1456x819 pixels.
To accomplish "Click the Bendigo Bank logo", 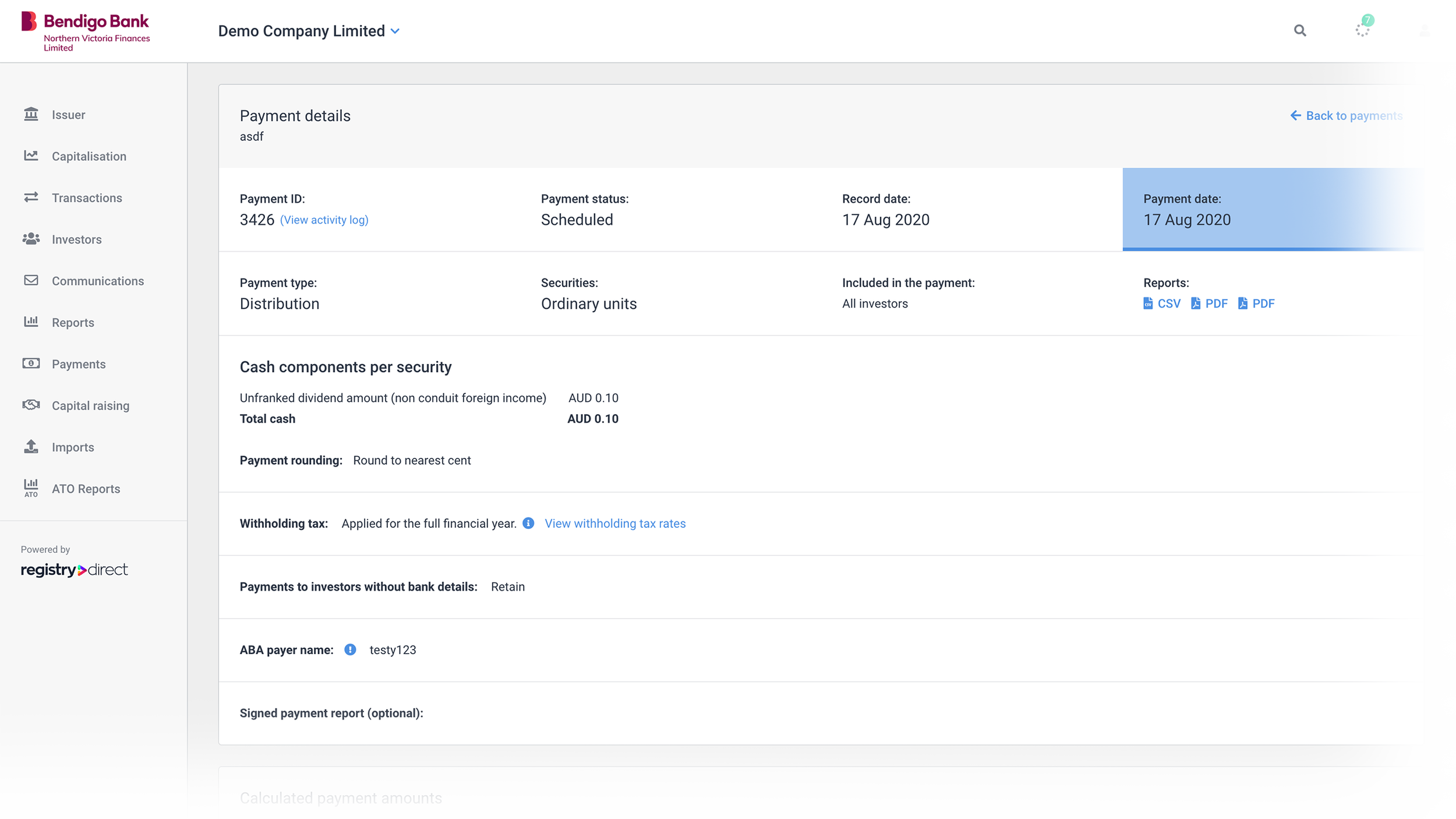I will [86, 31].
